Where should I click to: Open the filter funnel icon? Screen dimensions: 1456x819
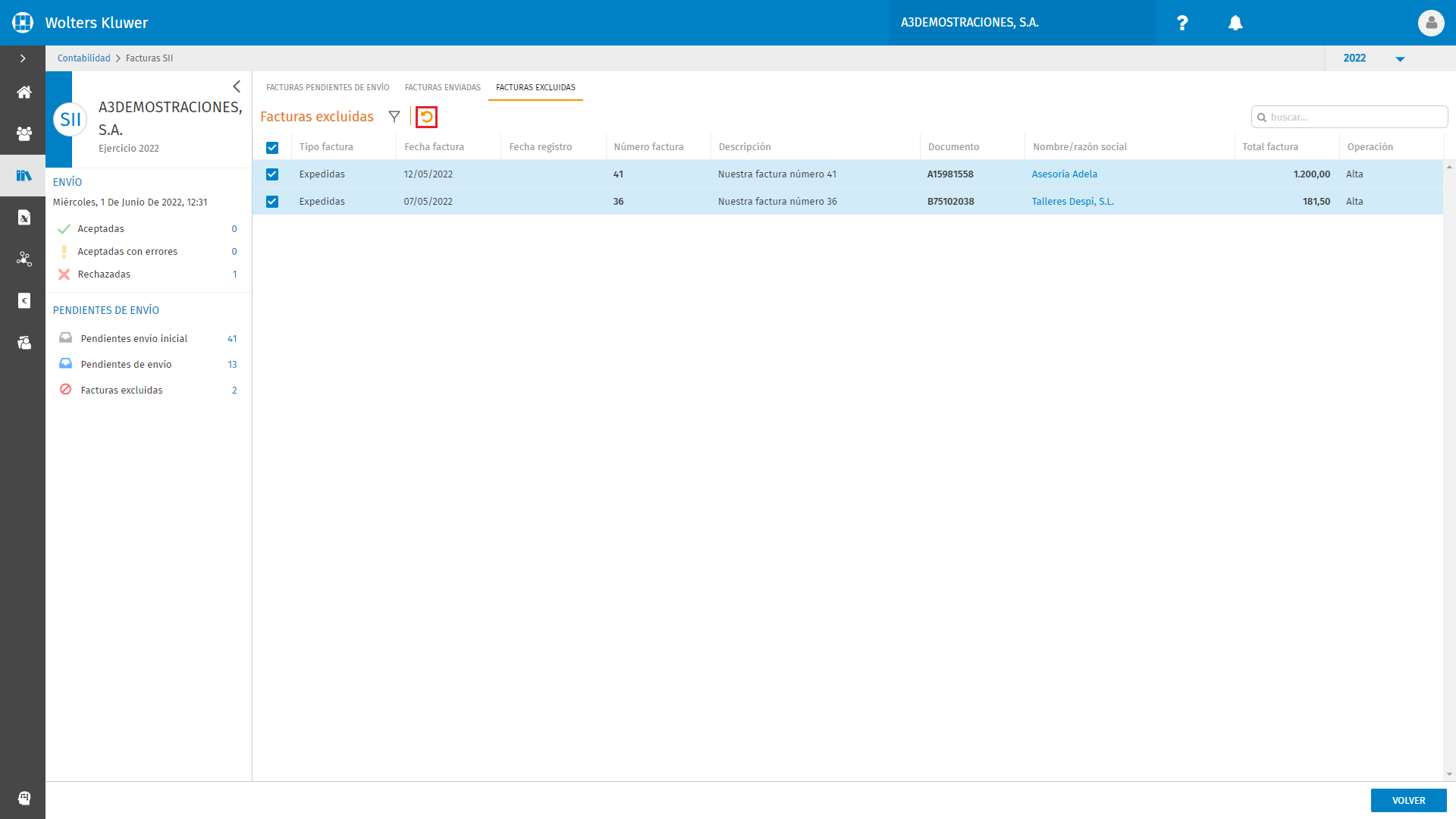click(x=394, y=117)
